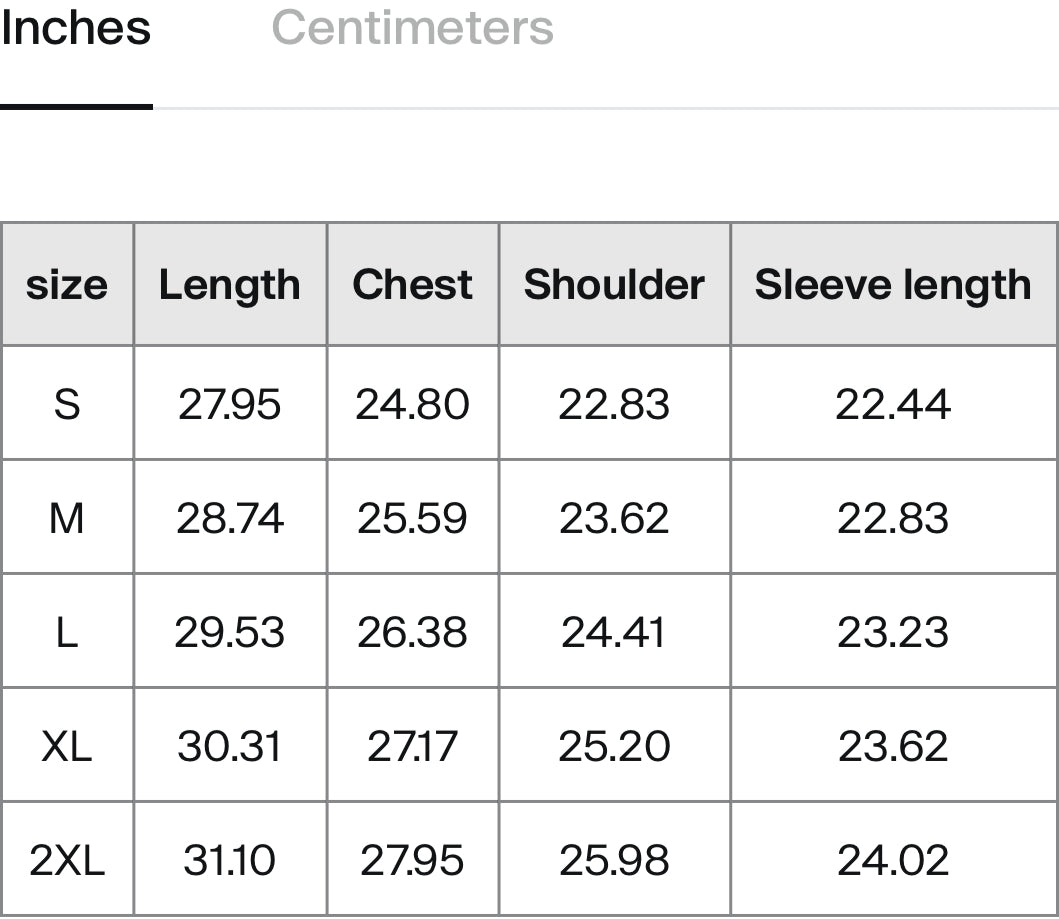1059x919 pixels.
Task: Switch to the Centimeters tab
Action: pos(412,28)
